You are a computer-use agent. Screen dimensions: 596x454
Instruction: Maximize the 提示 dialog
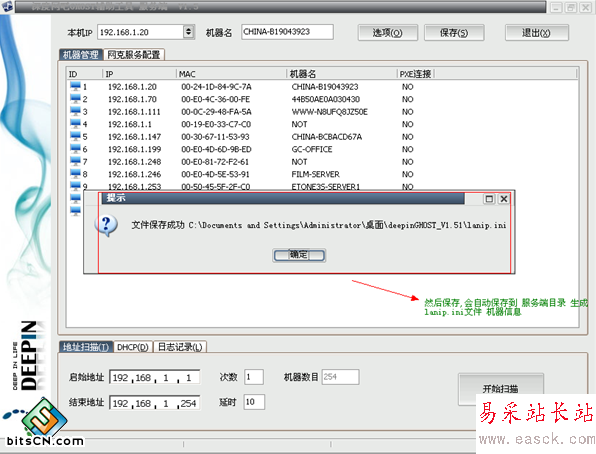pyautogui.click(x=489, y=199)
